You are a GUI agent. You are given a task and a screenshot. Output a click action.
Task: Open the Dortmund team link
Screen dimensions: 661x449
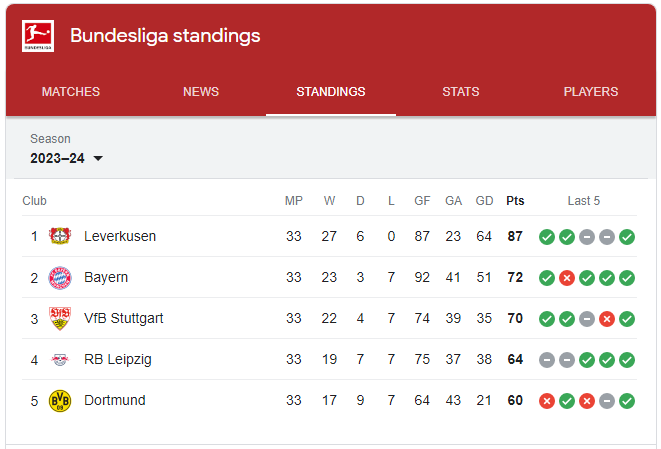[x=115, y=400]
